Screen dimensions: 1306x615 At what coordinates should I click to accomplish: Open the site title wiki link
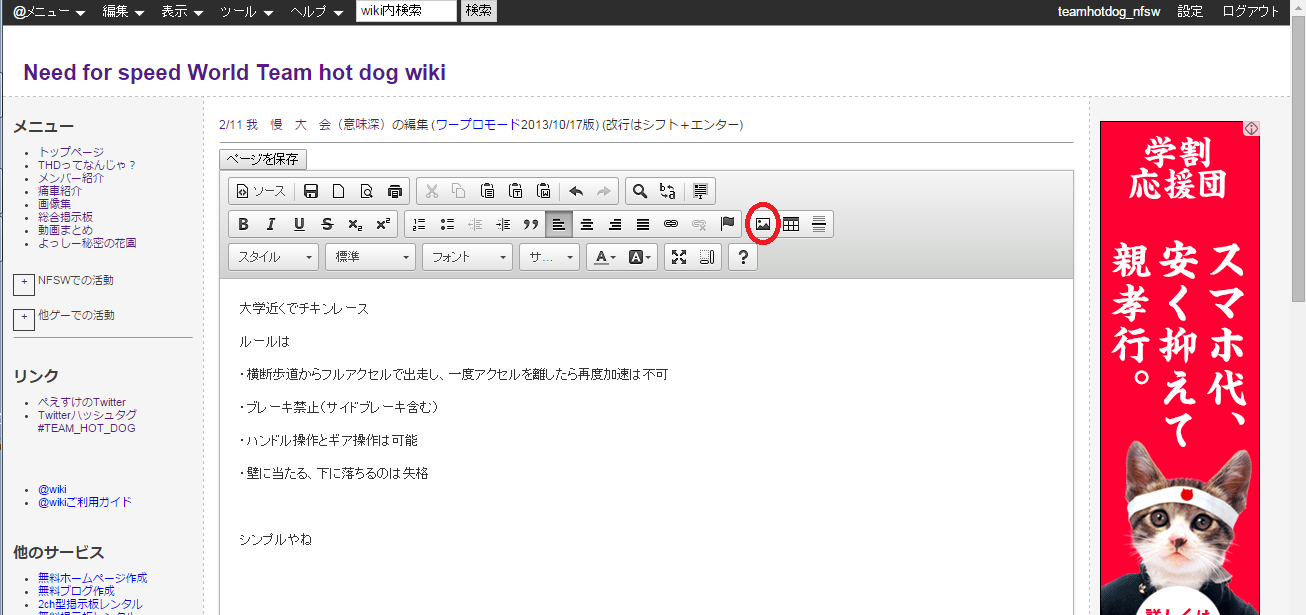[234, 73]
